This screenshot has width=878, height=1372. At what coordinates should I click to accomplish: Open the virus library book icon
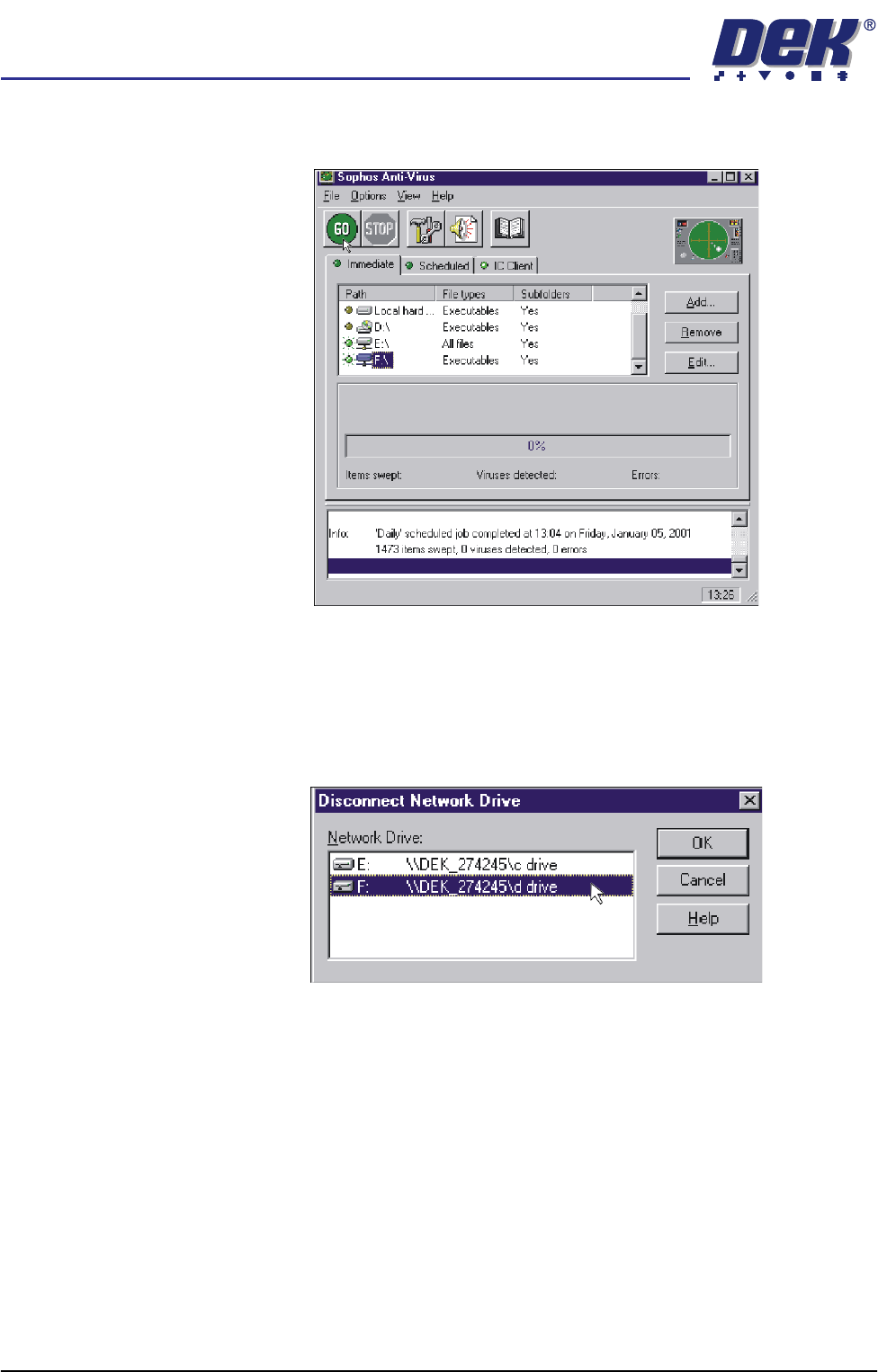pyautogui.click(x=510, y=228)
